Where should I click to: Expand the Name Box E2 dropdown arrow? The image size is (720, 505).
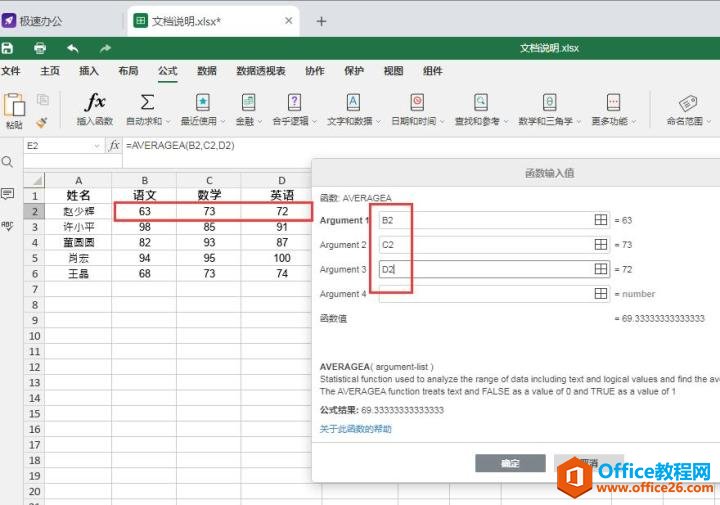(96, 146)
